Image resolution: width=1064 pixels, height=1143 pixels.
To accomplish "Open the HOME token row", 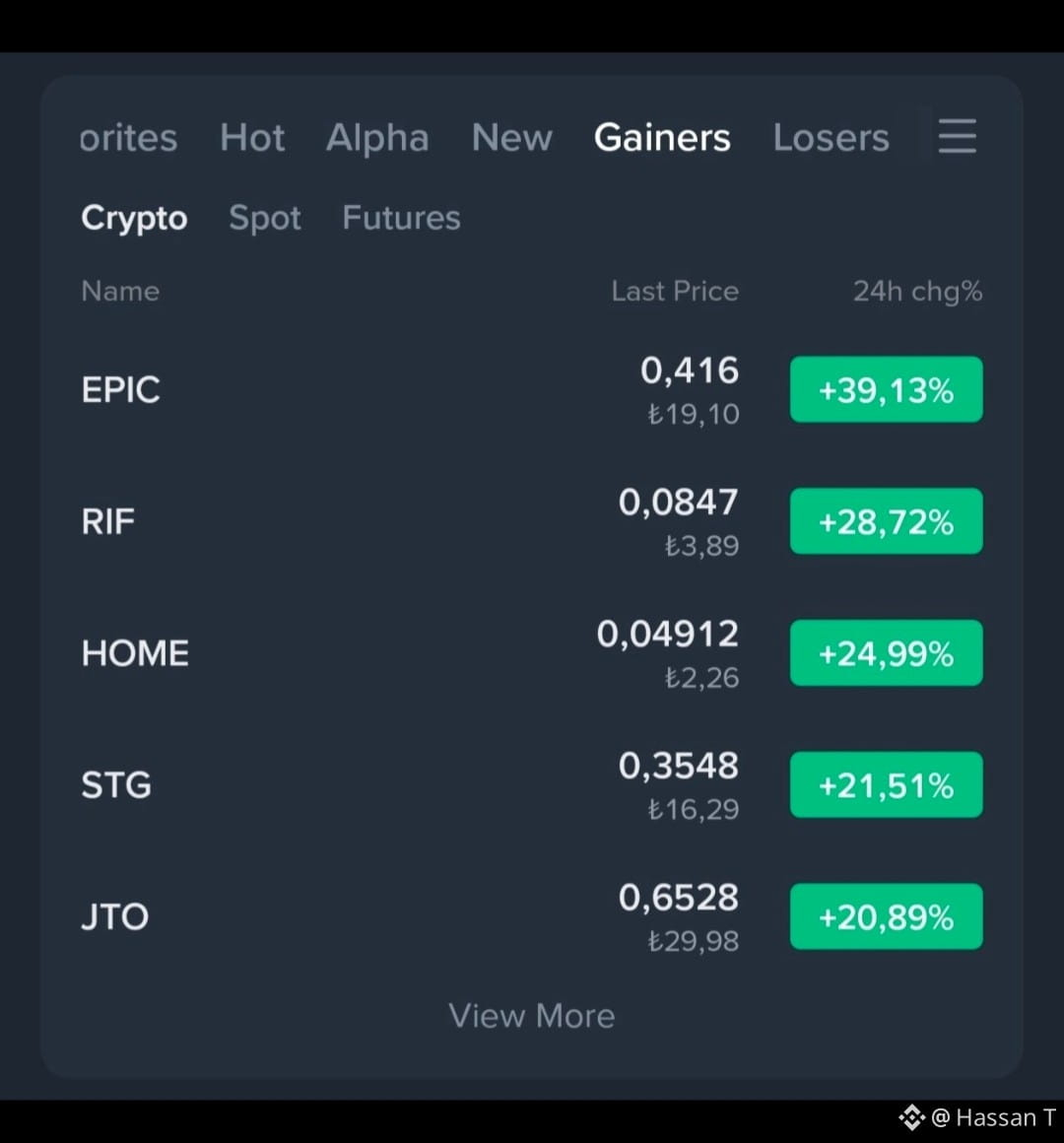I will (532, 653).
